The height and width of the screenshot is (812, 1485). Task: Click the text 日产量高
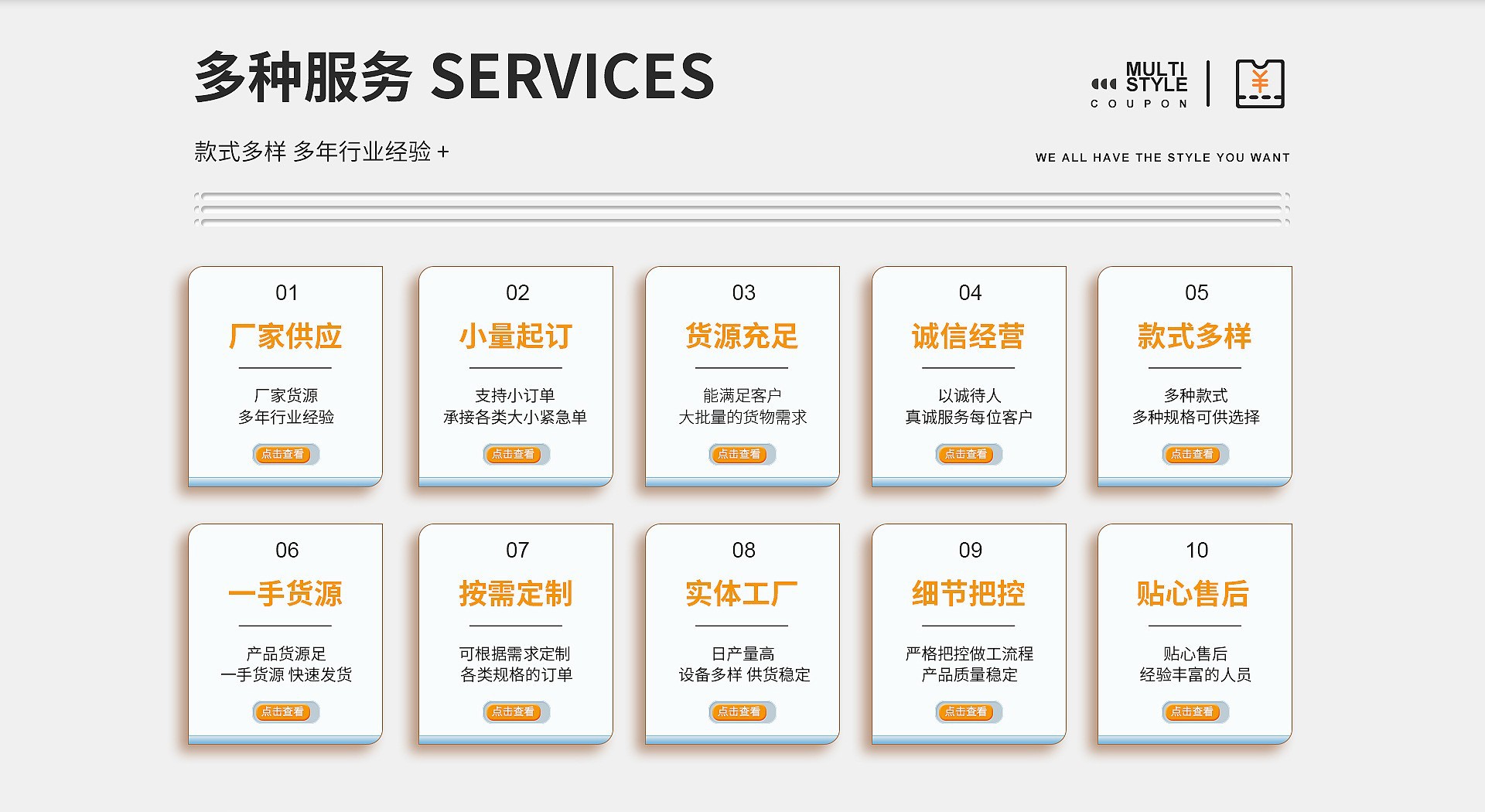point(742,654)
